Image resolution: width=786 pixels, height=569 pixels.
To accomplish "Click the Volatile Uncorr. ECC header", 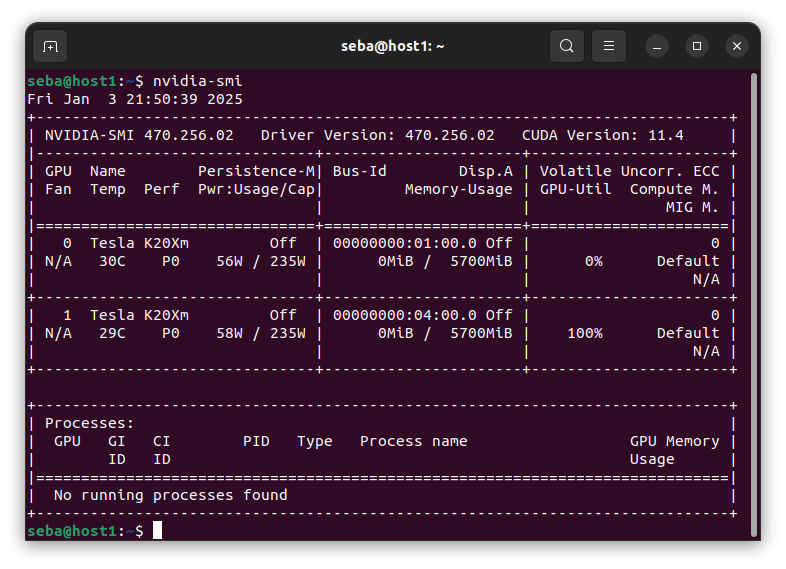I will (630, 171).
